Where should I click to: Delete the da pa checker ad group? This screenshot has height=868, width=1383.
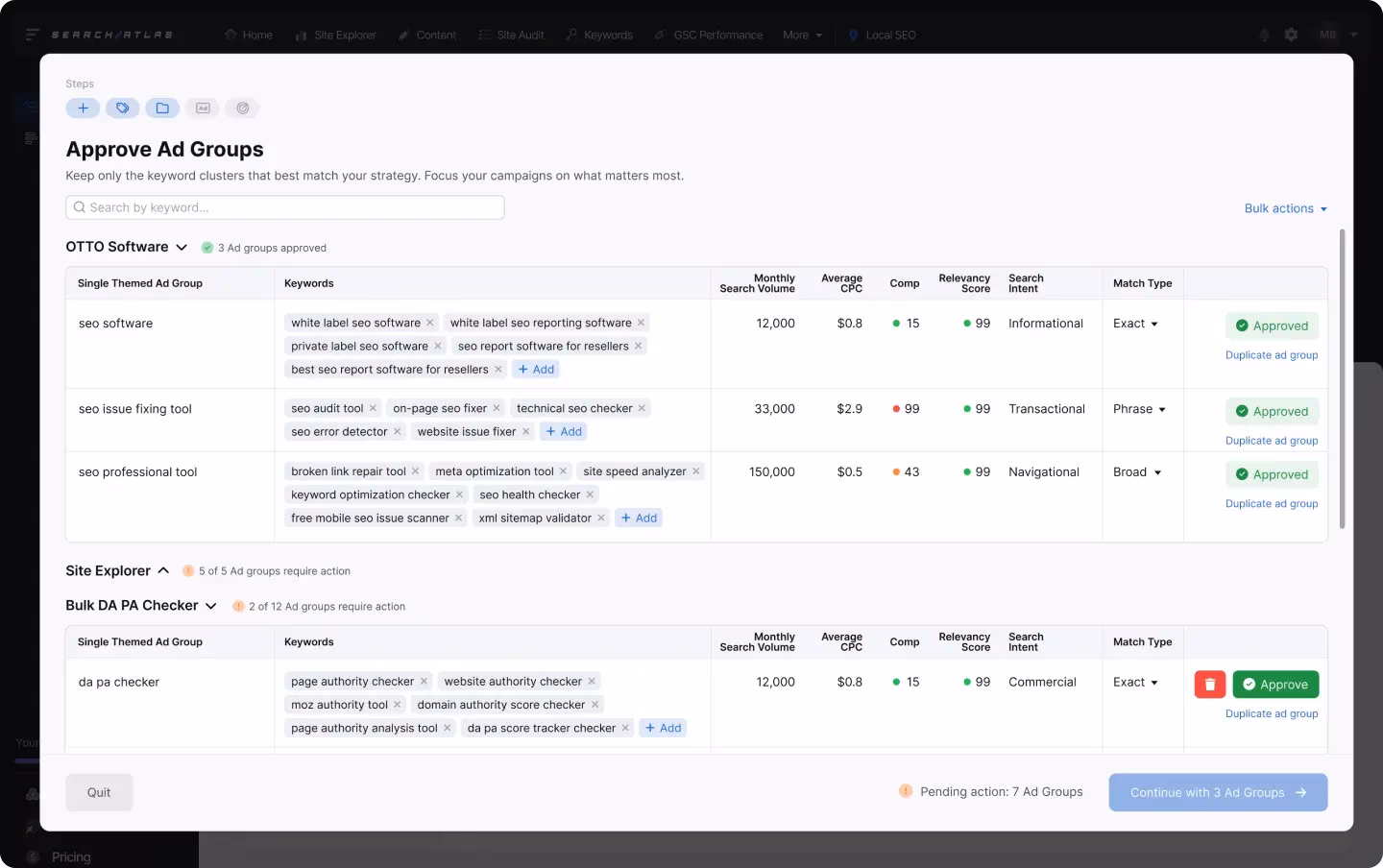tap(1209, 685)
